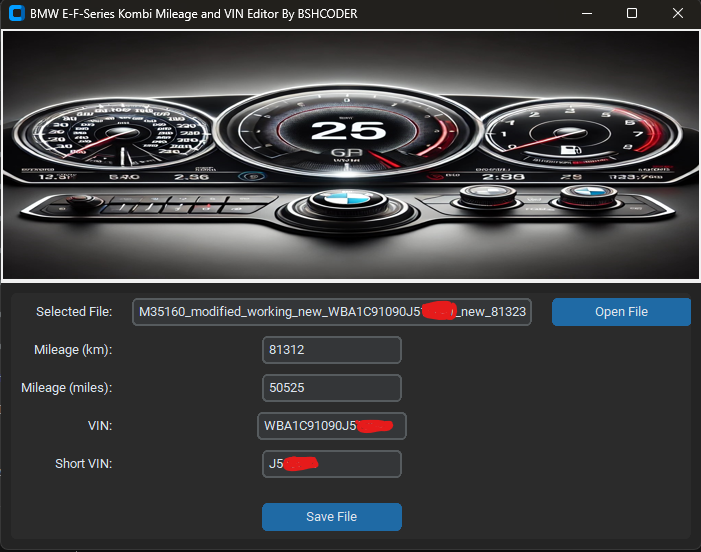Image resolution: width=701 pixels, height=552 pixels.
Task: Close the Kombi Mileage Editor window
Action: coord(678,14)
